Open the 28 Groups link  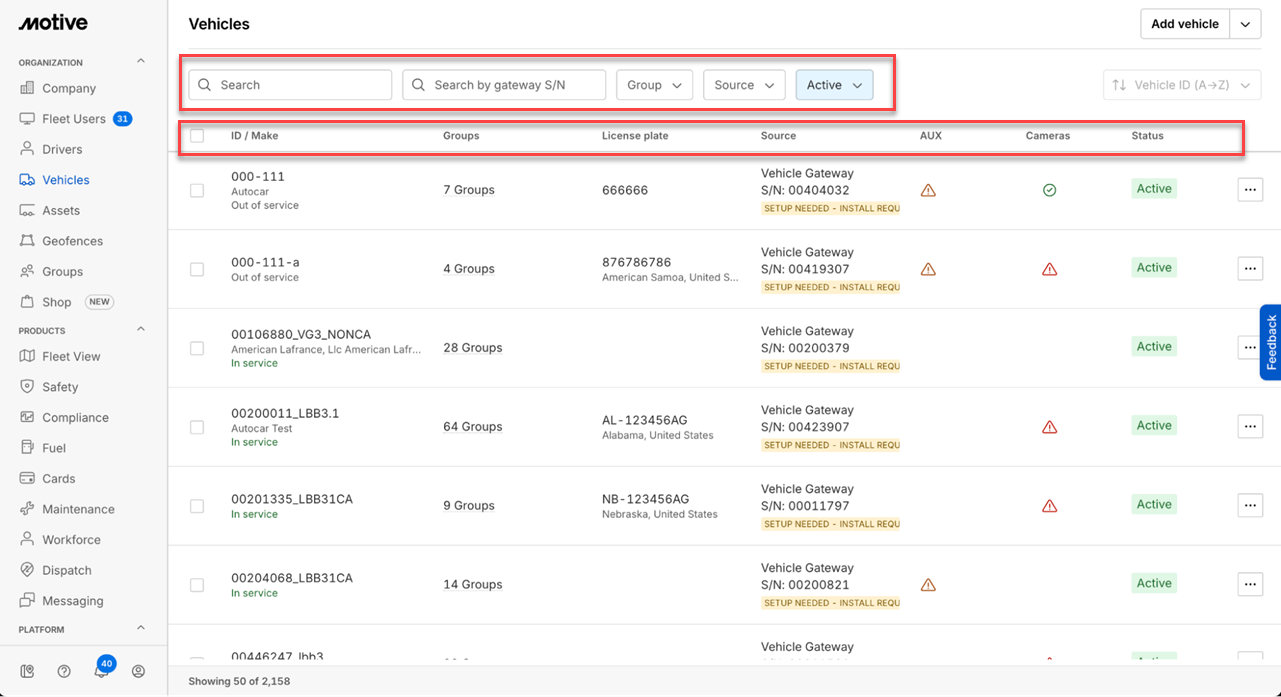pyautogui.click(x=473, y=348)
